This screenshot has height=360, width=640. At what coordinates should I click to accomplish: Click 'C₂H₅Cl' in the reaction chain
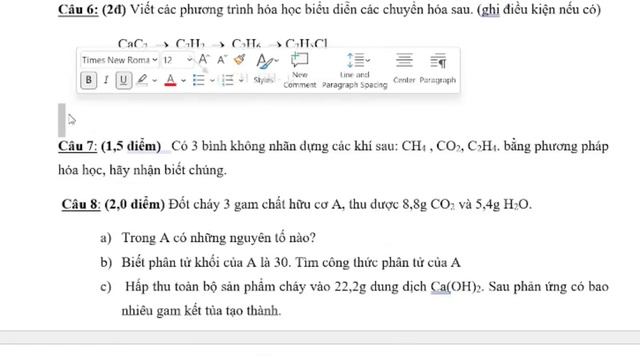307,43
